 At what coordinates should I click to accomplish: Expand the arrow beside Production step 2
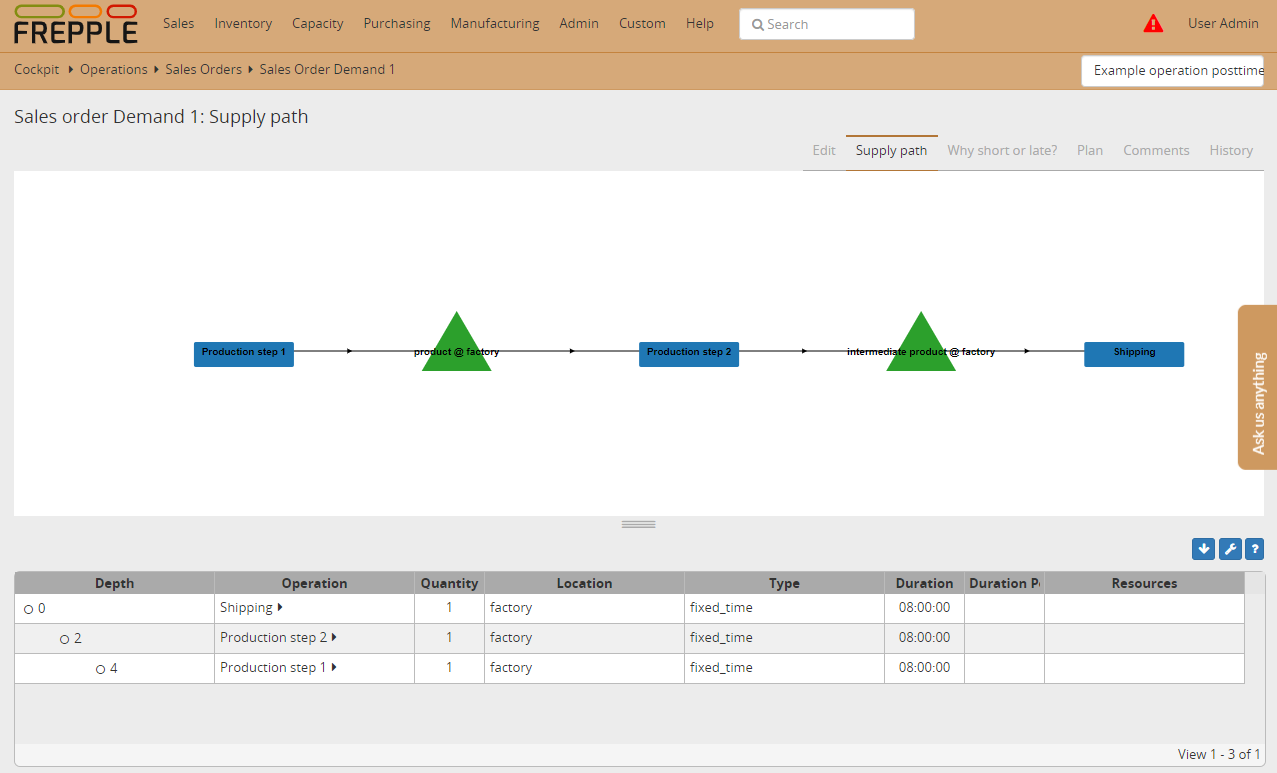[x=334, y=638]
